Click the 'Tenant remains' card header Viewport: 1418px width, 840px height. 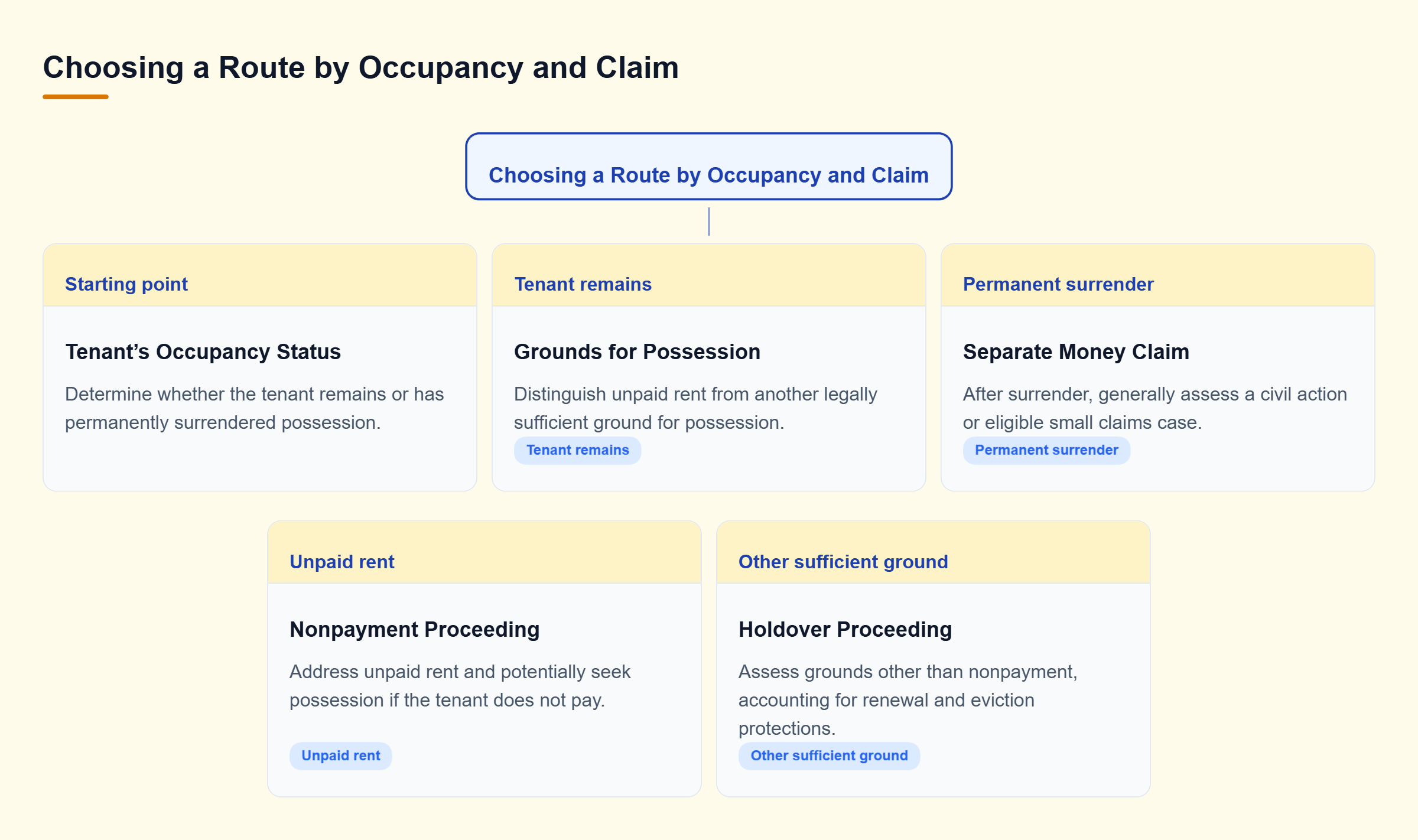(x=708, y=275)
